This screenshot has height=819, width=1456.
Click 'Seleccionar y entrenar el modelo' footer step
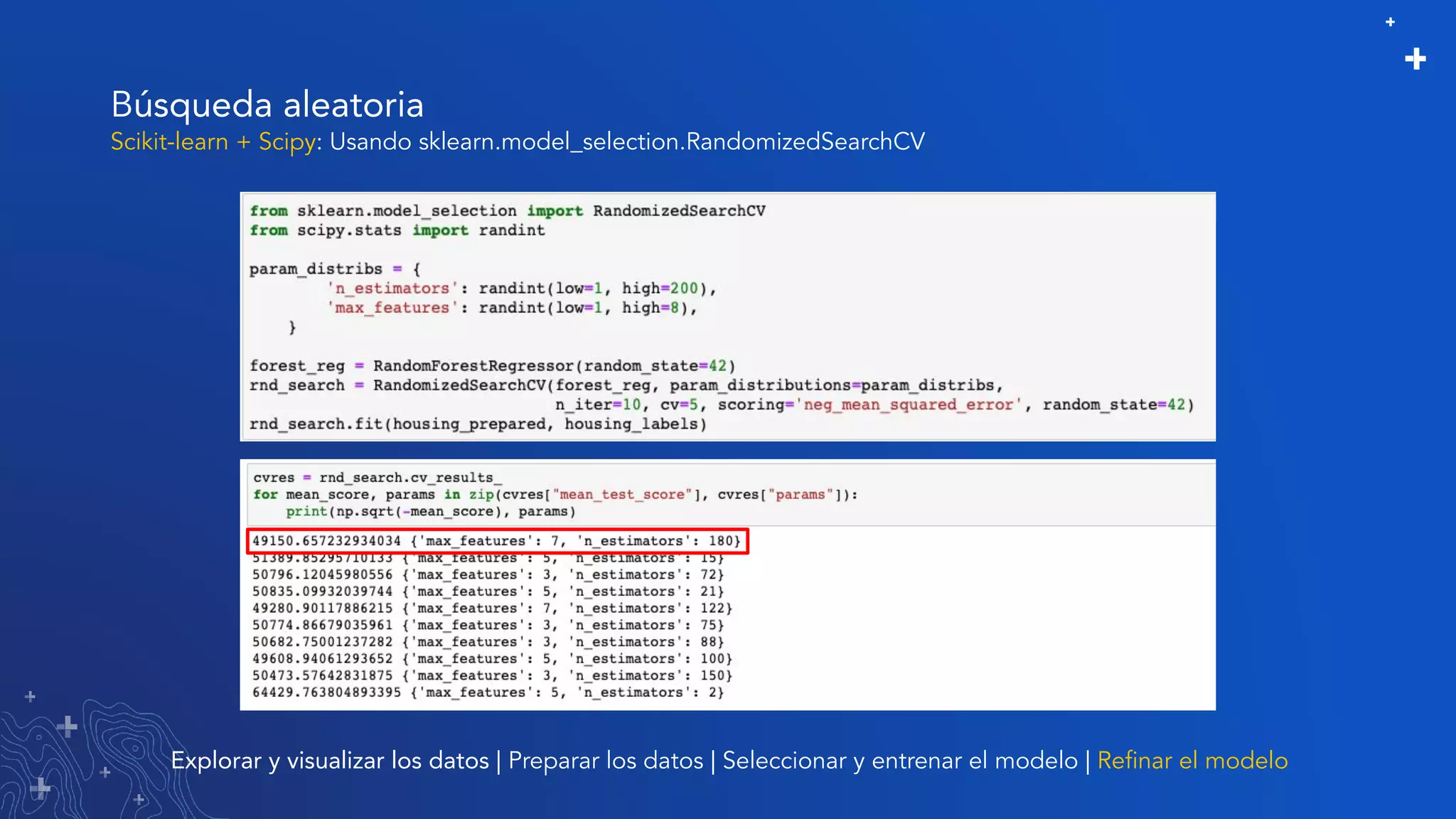(x=900, y=761)
